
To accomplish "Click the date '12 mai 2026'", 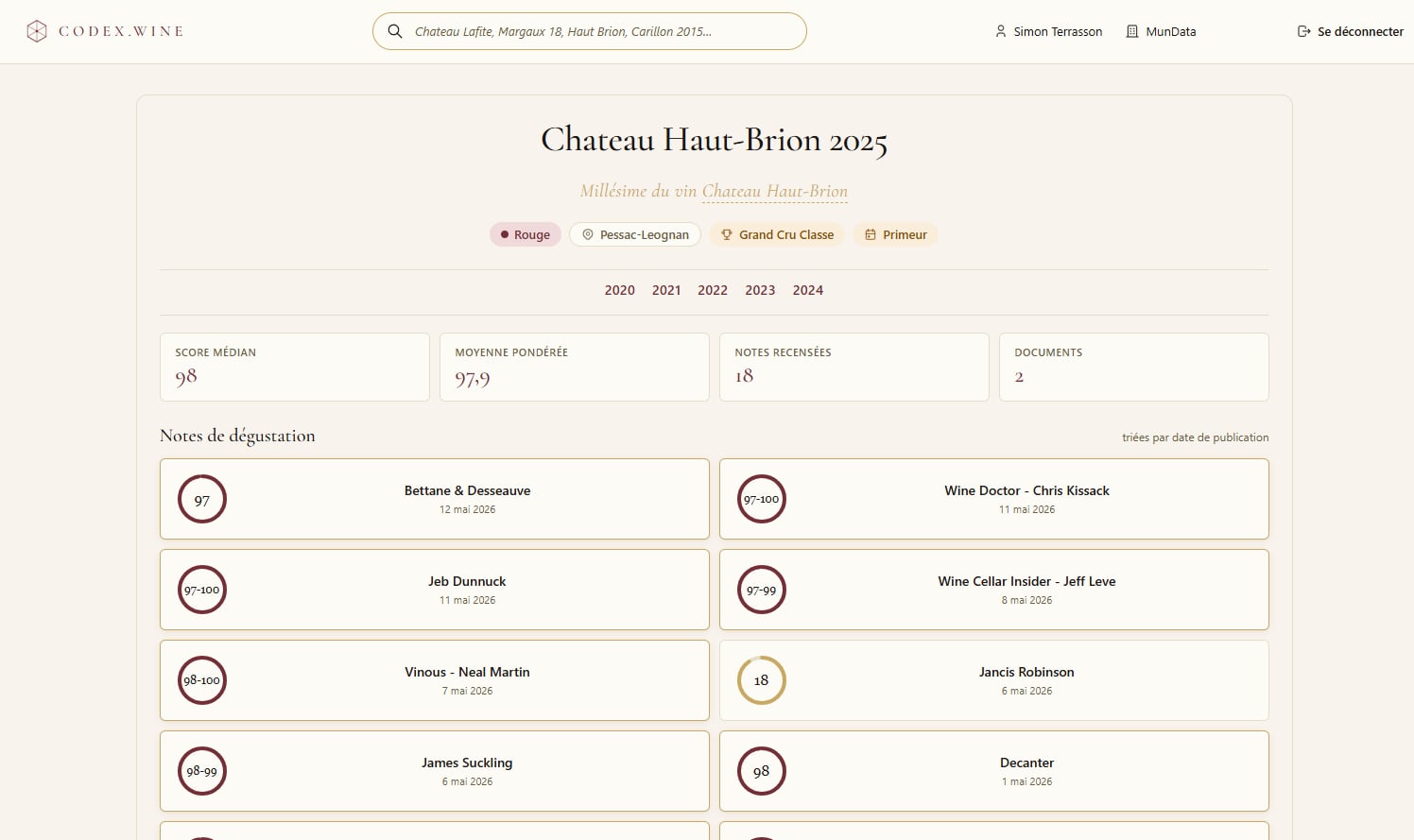I will tap(467, 509).
